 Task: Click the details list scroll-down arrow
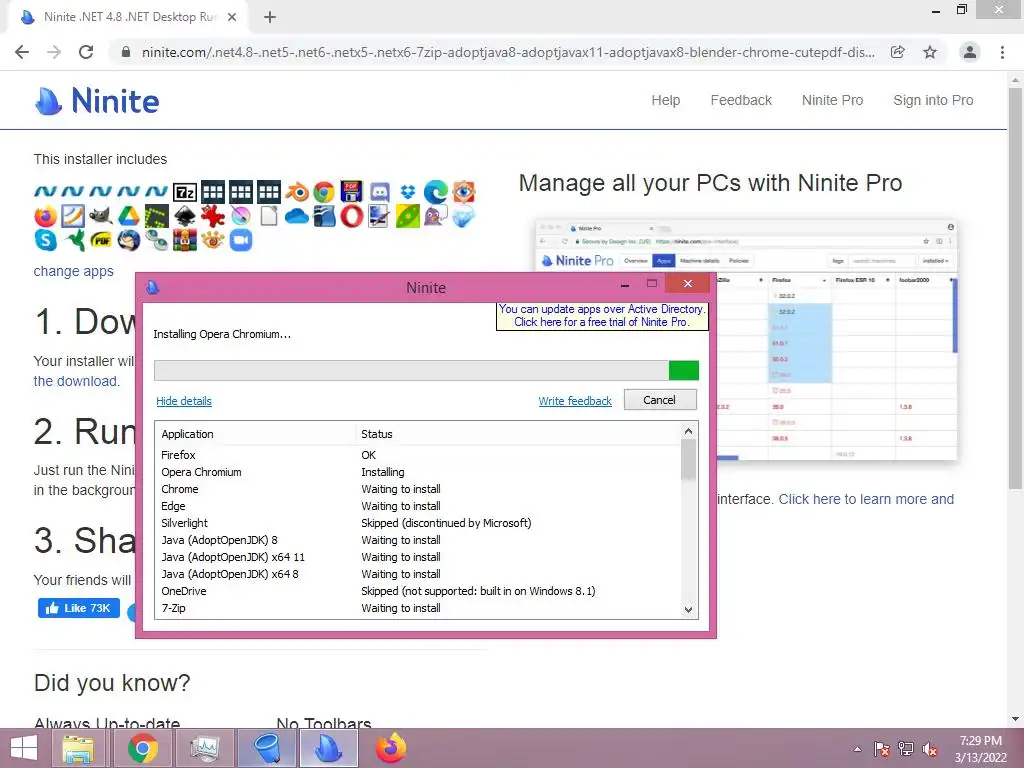point(688,610)
